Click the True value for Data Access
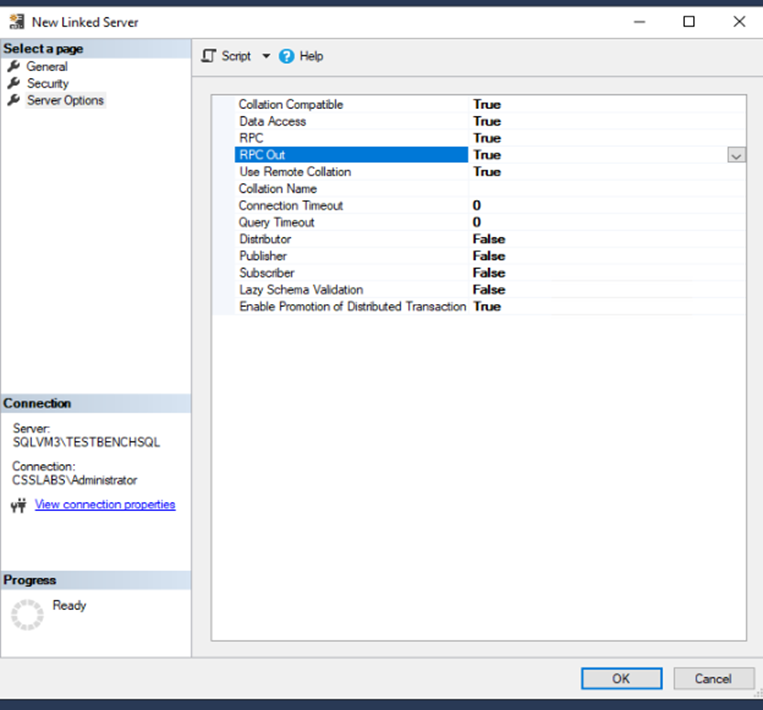763x710 pixels. 487,122
